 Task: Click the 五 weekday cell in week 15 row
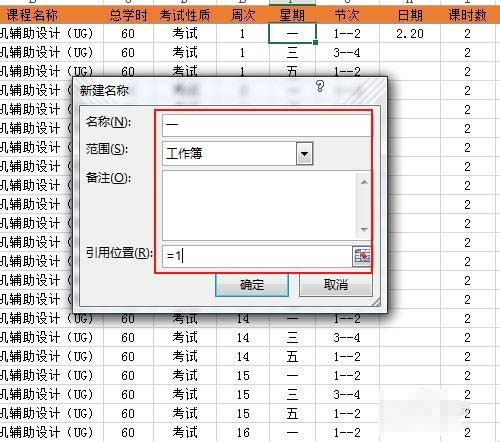coord(292,414)
